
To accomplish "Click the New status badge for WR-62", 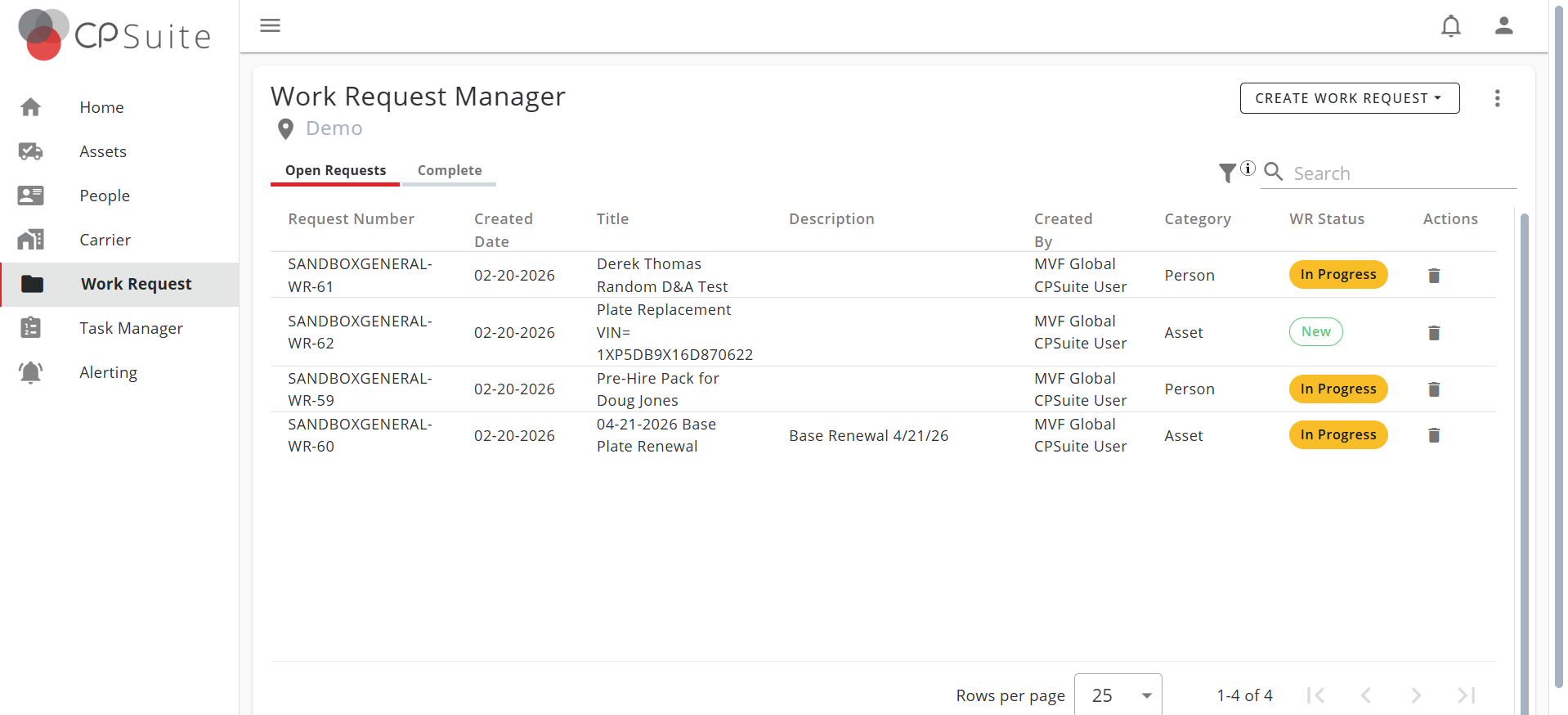I will (1315, 332).
